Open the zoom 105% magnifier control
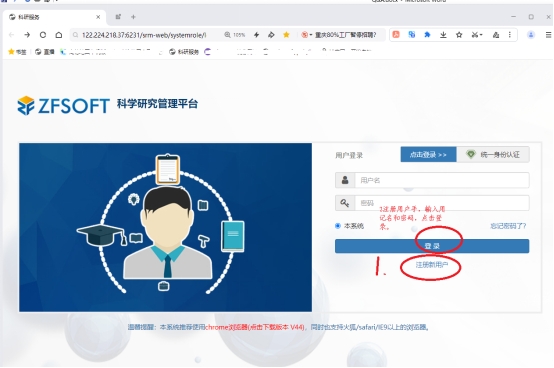 (x=235, y=35)
